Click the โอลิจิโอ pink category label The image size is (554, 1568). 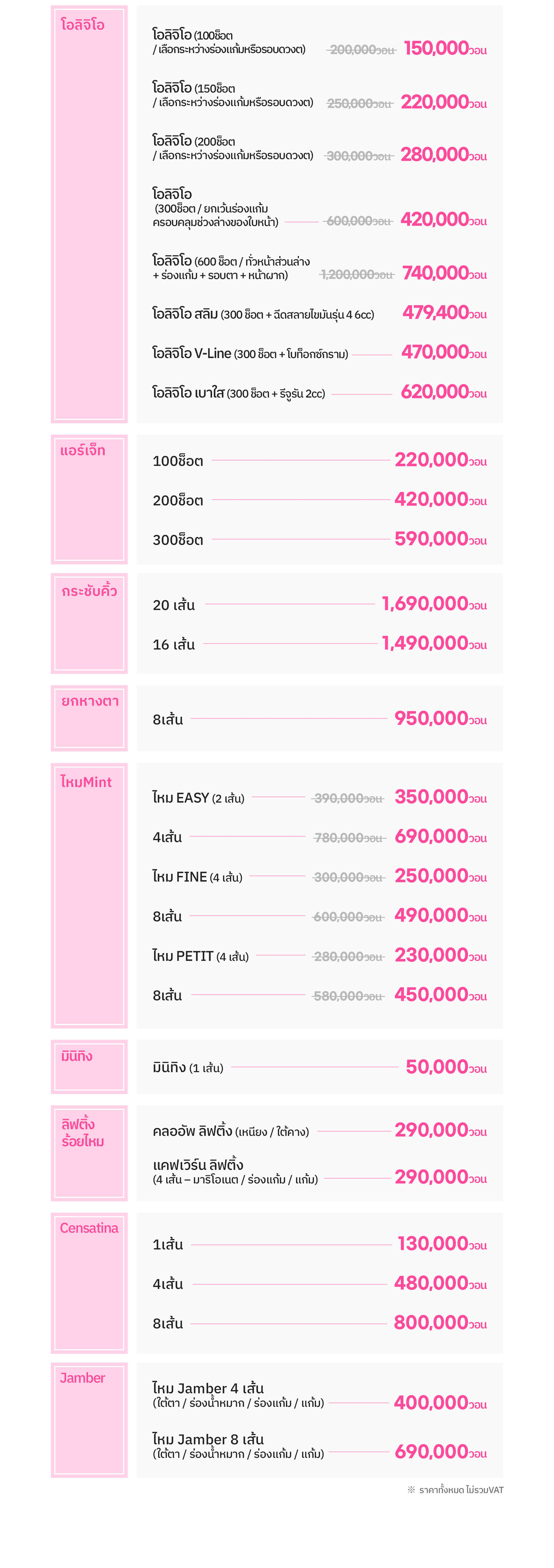(83, 25)
